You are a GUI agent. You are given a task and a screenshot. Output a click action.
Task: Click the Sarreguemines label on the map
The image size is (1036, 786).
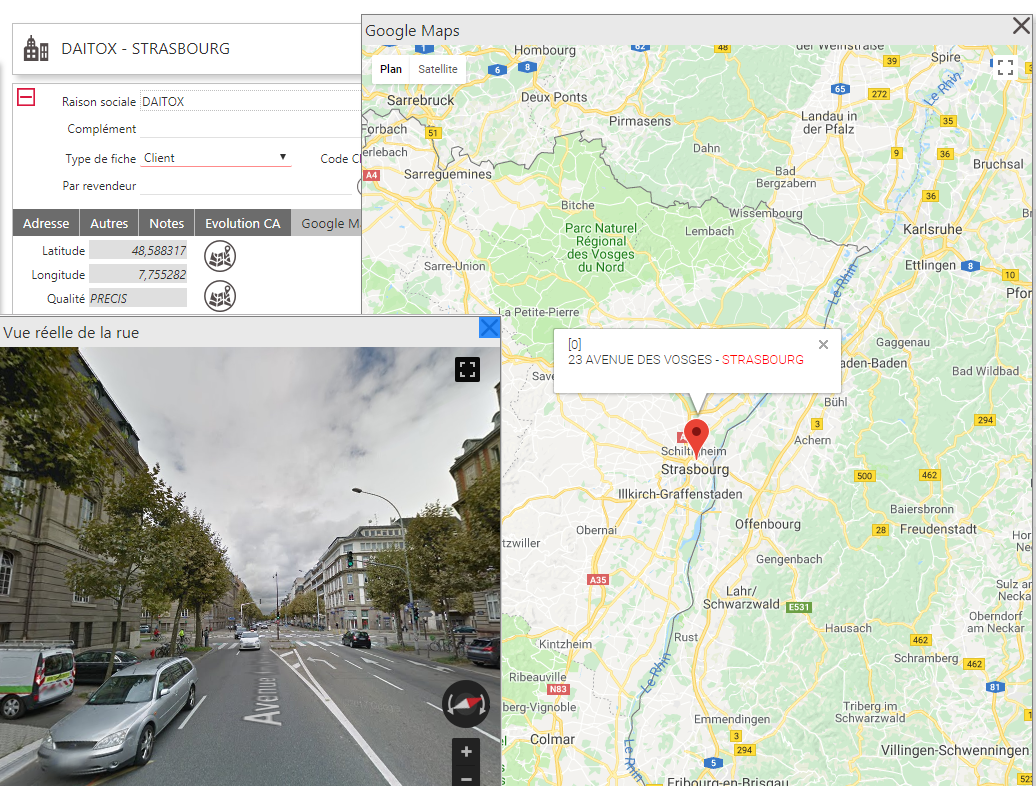coord(448,174)
